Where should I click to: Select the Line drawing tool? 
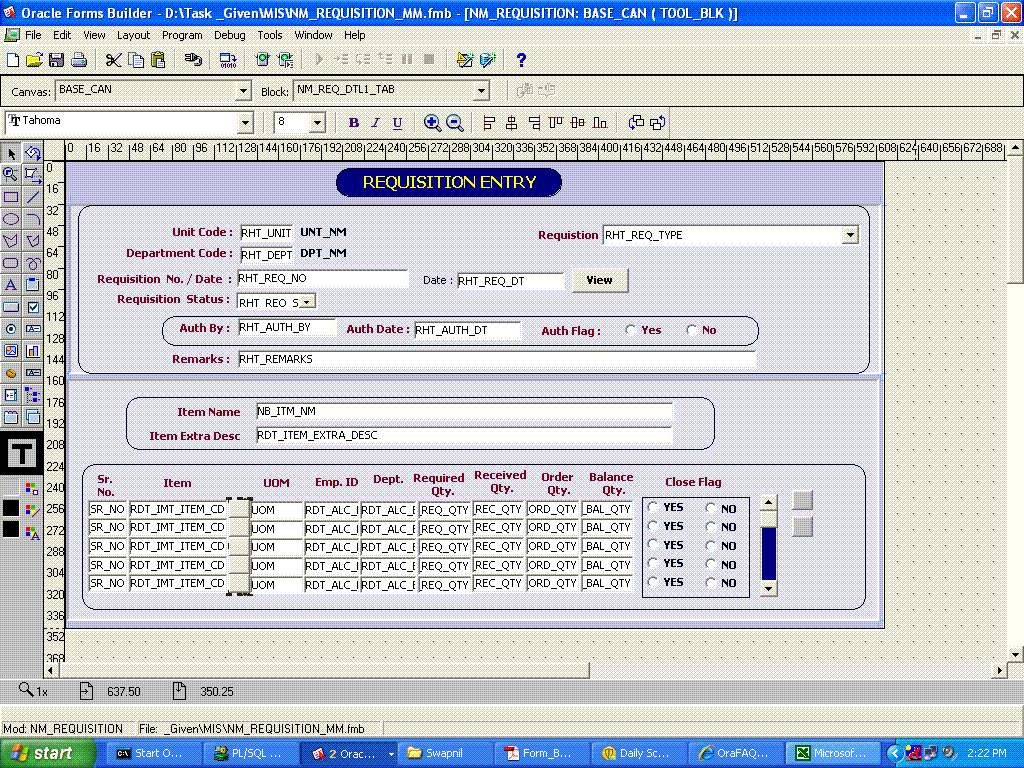tap(33, 197)
